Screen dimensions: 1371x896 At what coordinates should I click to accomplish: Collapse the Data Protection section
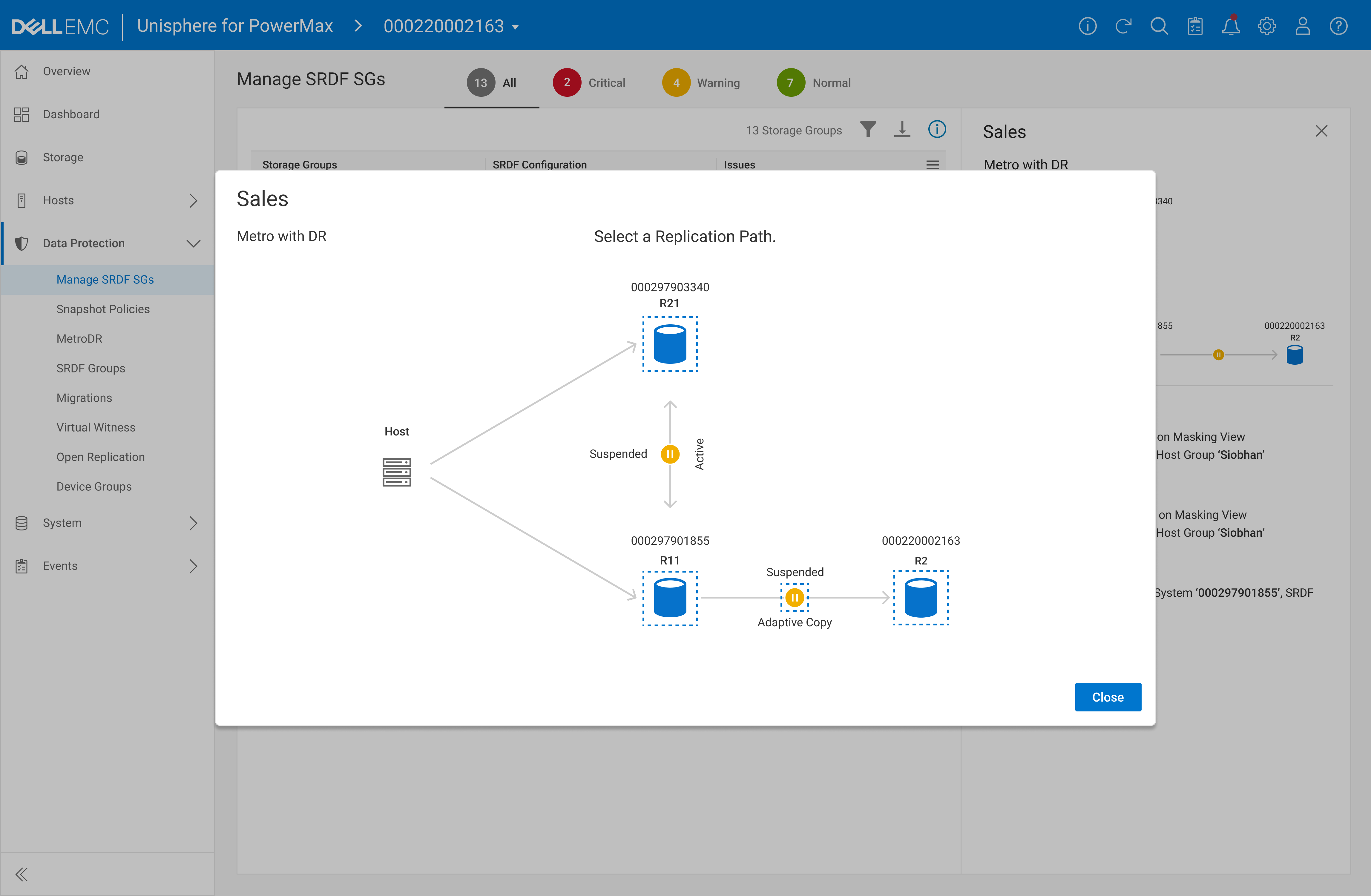coord(194,244)
